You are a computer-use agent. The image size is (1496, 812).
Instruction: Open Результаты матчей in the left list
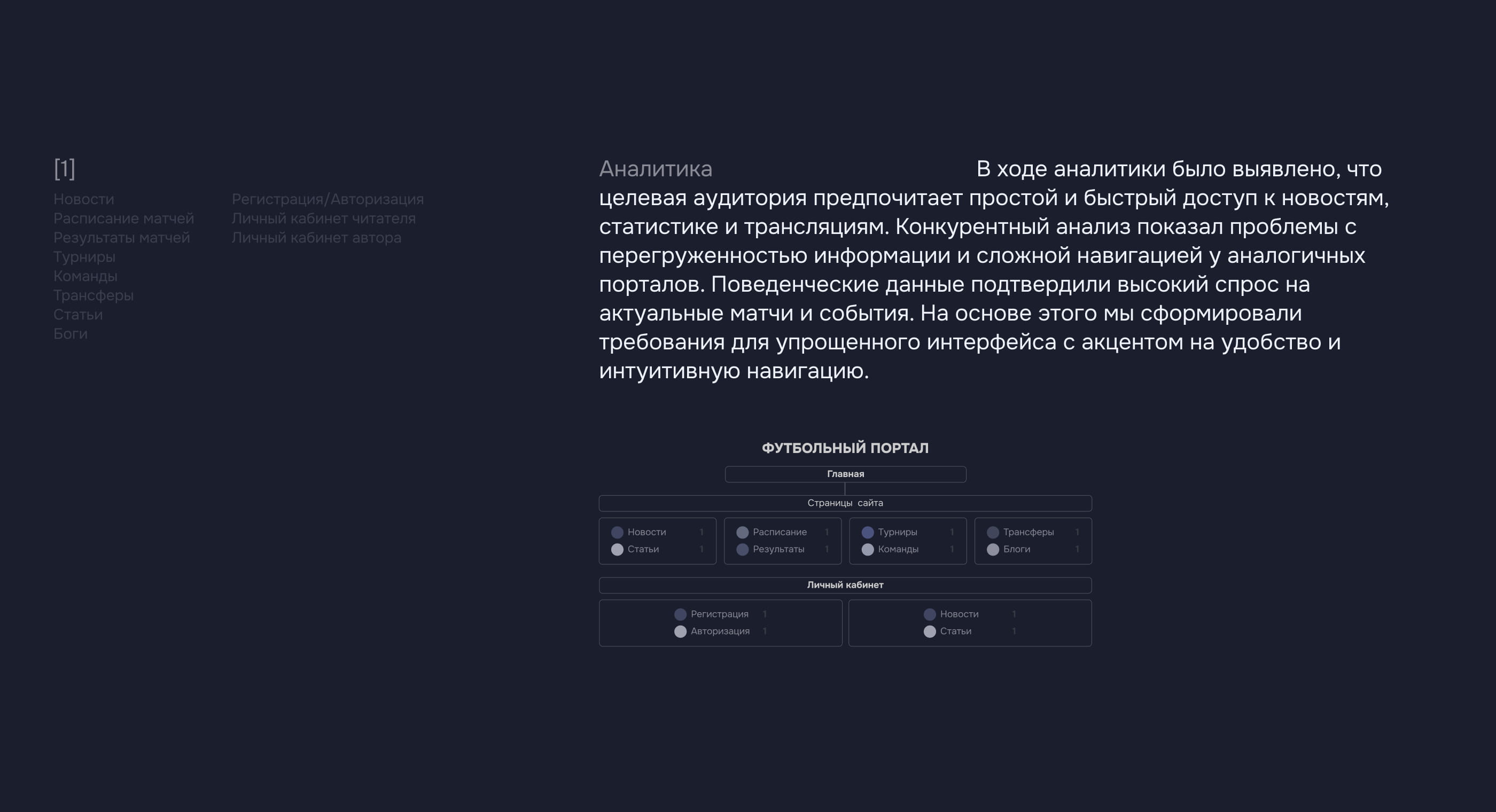(121, 238)
